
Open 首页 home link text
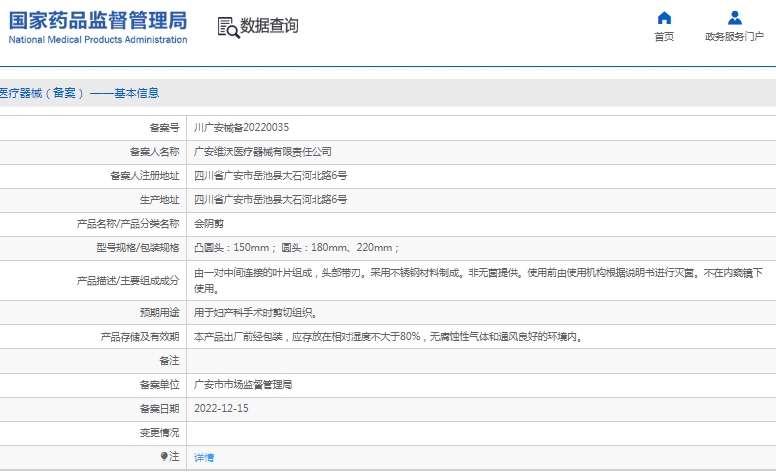pos(664,37)
